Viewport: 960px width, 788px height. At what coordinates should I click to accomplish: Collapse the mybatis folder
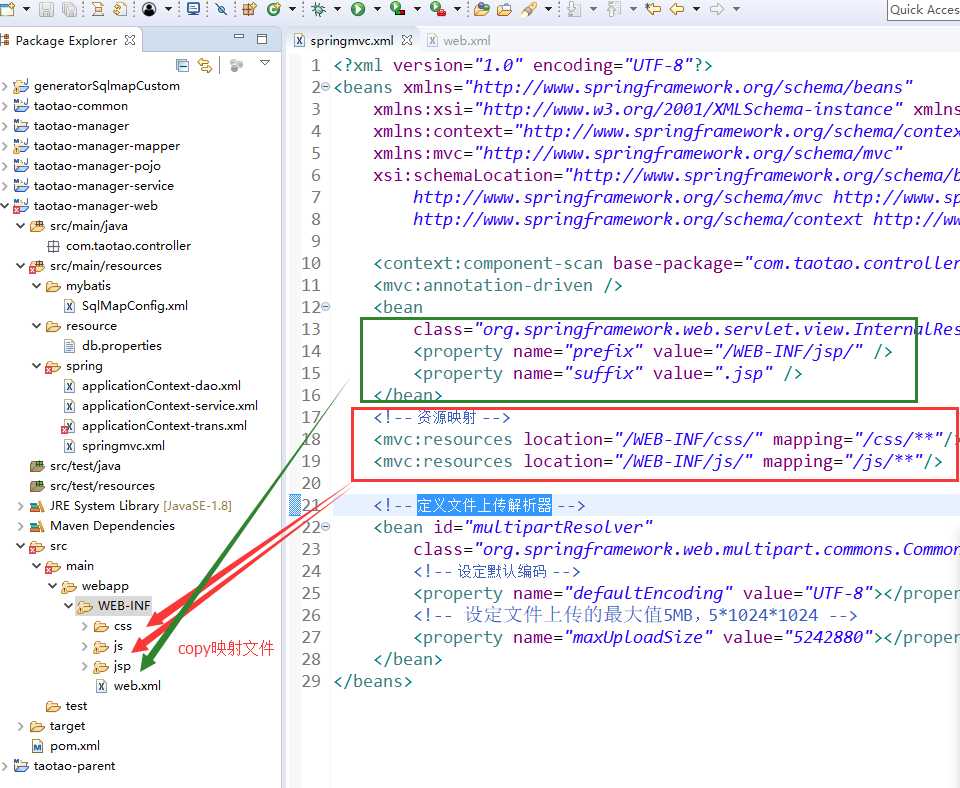click(37, 285)
